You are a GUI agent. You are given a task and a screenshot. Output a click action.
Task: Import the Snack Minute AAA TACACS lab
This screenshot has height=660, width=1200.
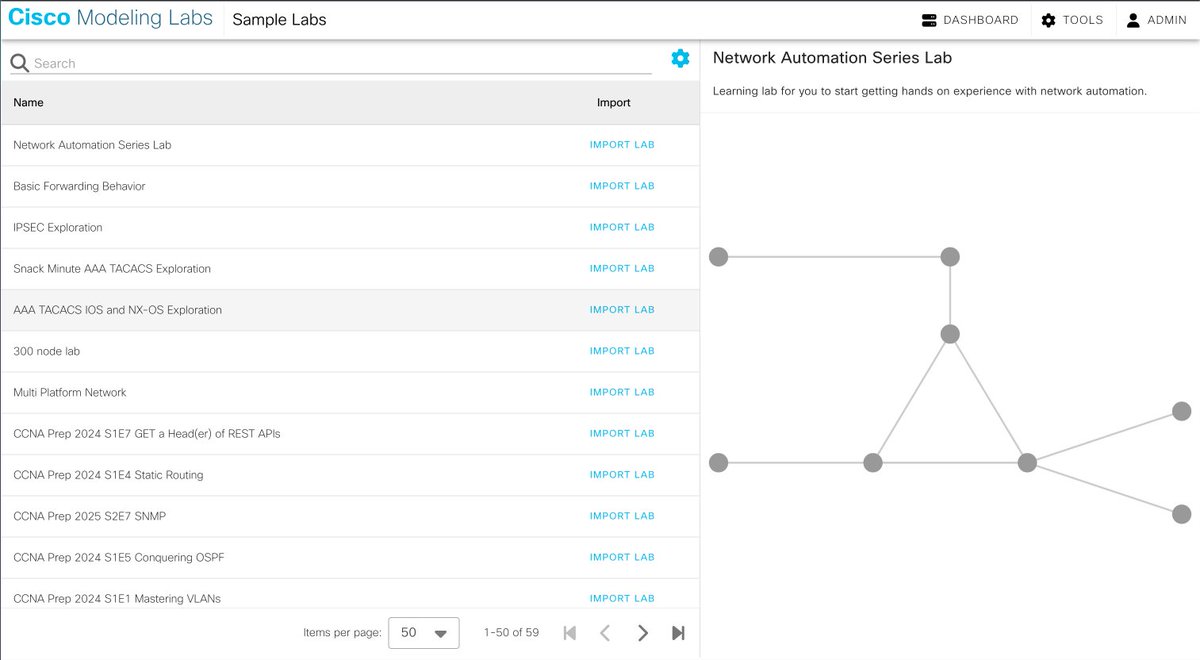tap(622, 268)
